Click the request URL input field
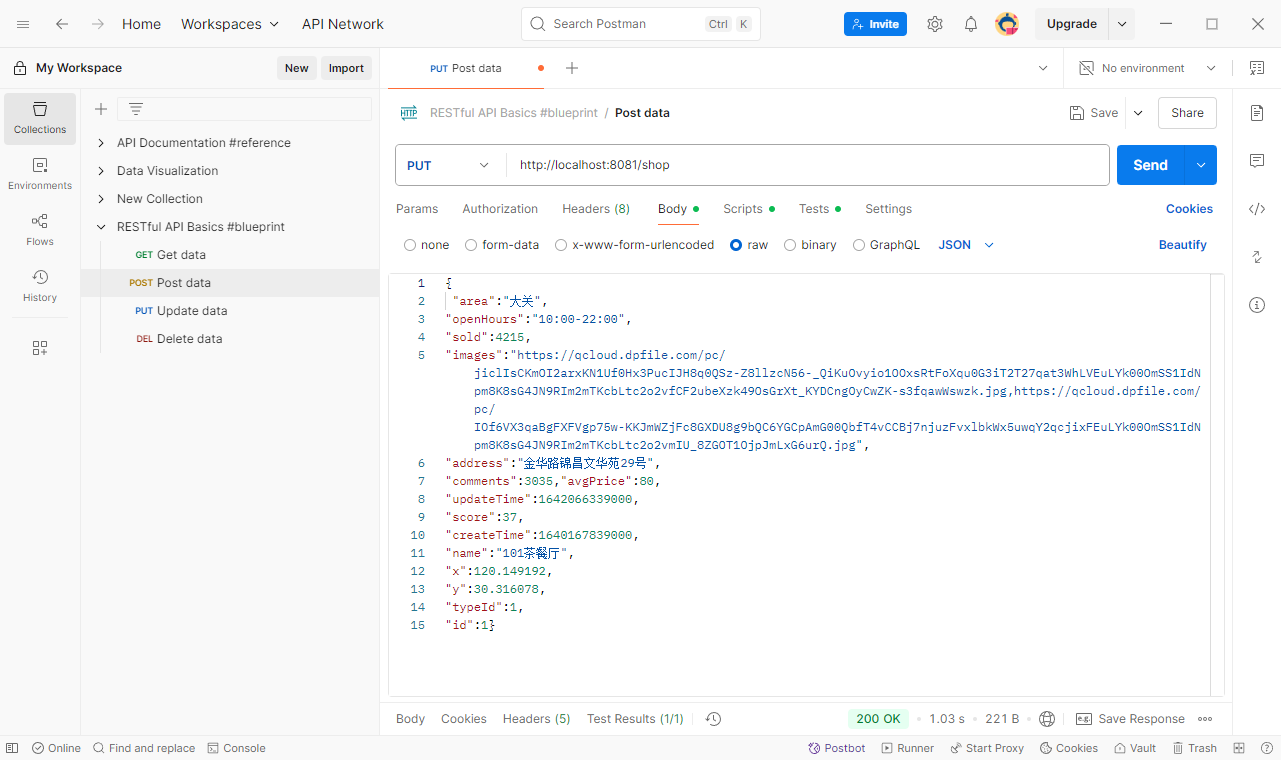1281x760 pixels. click(x=808, y=165)
